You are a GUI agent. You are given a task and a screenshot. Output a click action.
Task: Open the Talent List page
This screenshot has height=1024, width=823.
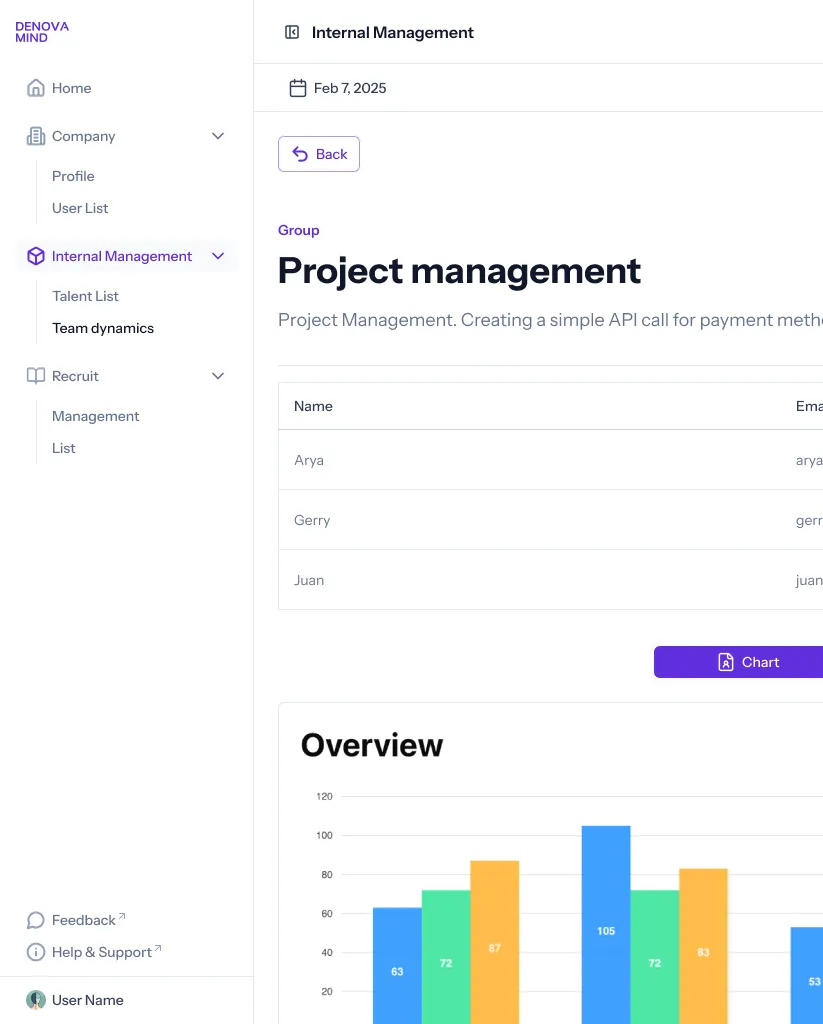coord(84,296)
